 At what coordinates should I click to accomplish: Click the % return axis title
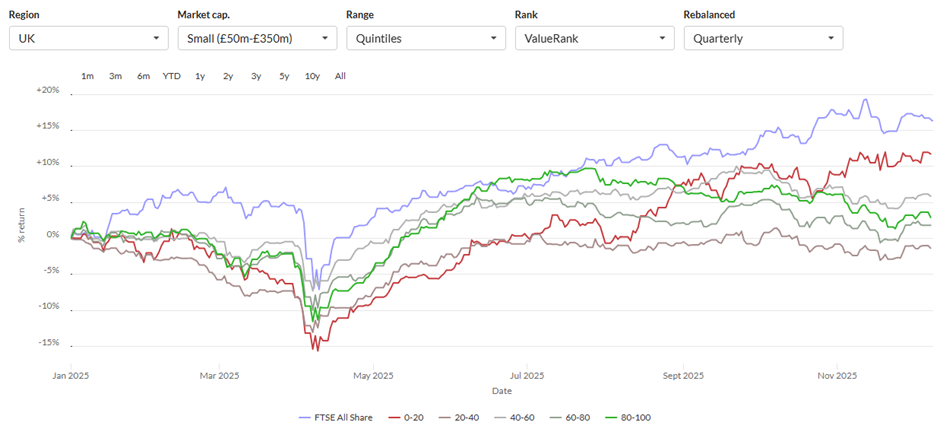coord(20,227)
